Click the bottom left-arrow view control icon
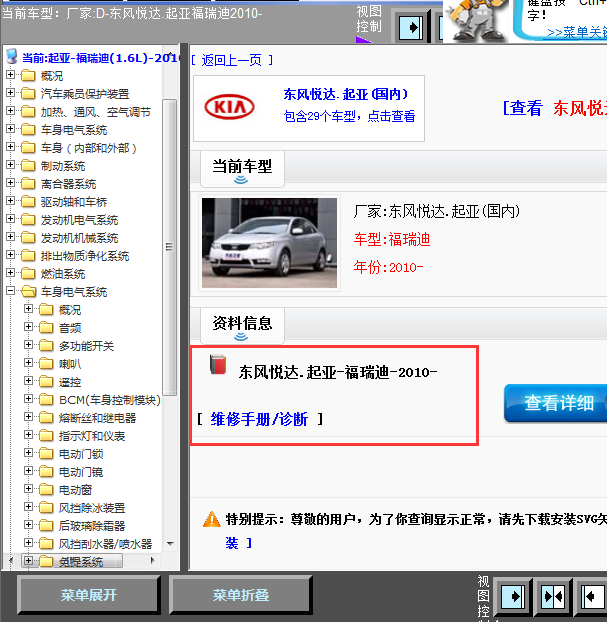The height and width of the screenshot is (622, 607). (593, 596)
